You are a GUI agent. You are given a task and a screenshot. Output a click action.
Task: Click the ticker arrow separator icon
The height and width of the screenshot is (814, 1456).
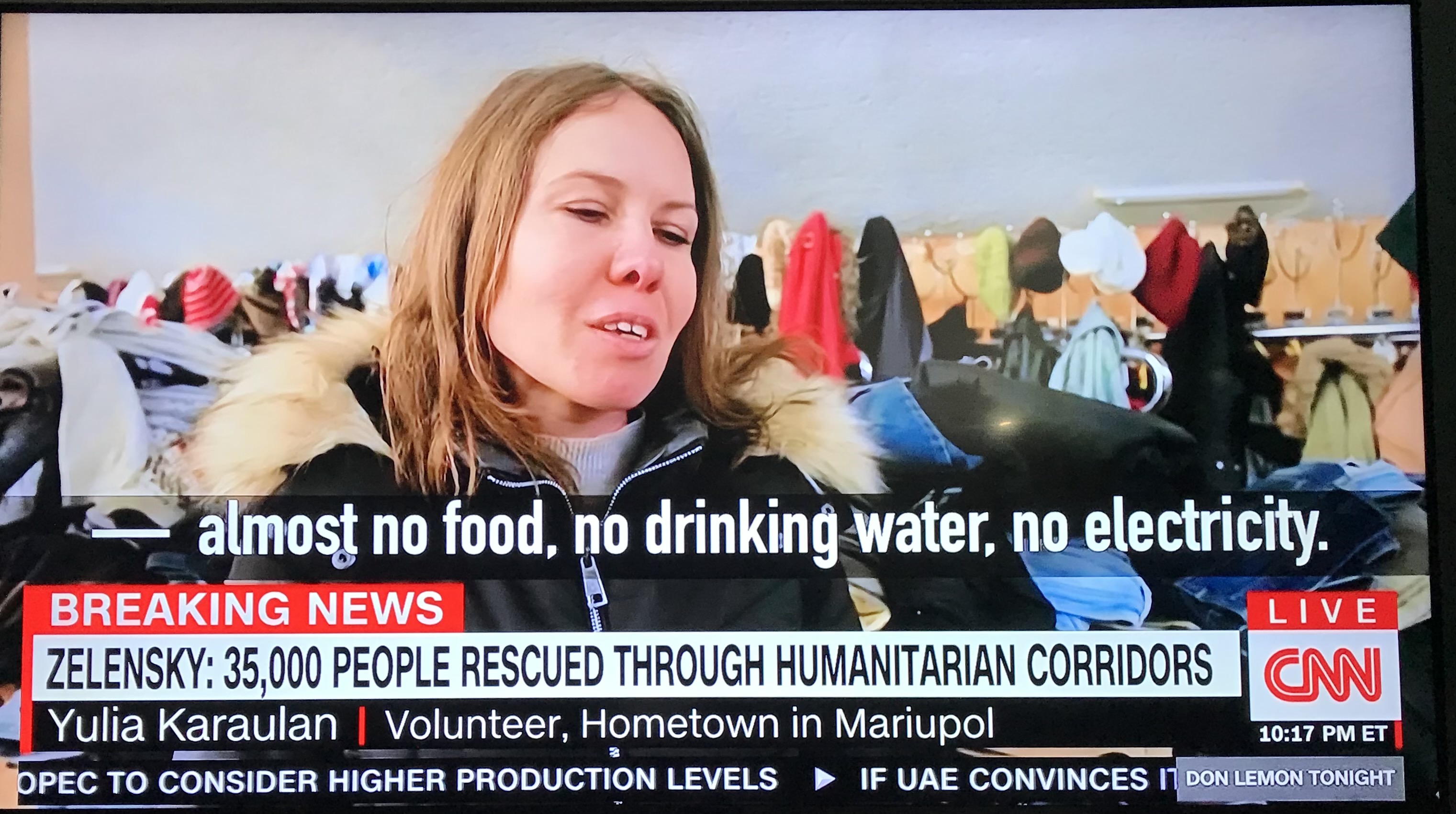pyautogui.click(x=824, y=780)
